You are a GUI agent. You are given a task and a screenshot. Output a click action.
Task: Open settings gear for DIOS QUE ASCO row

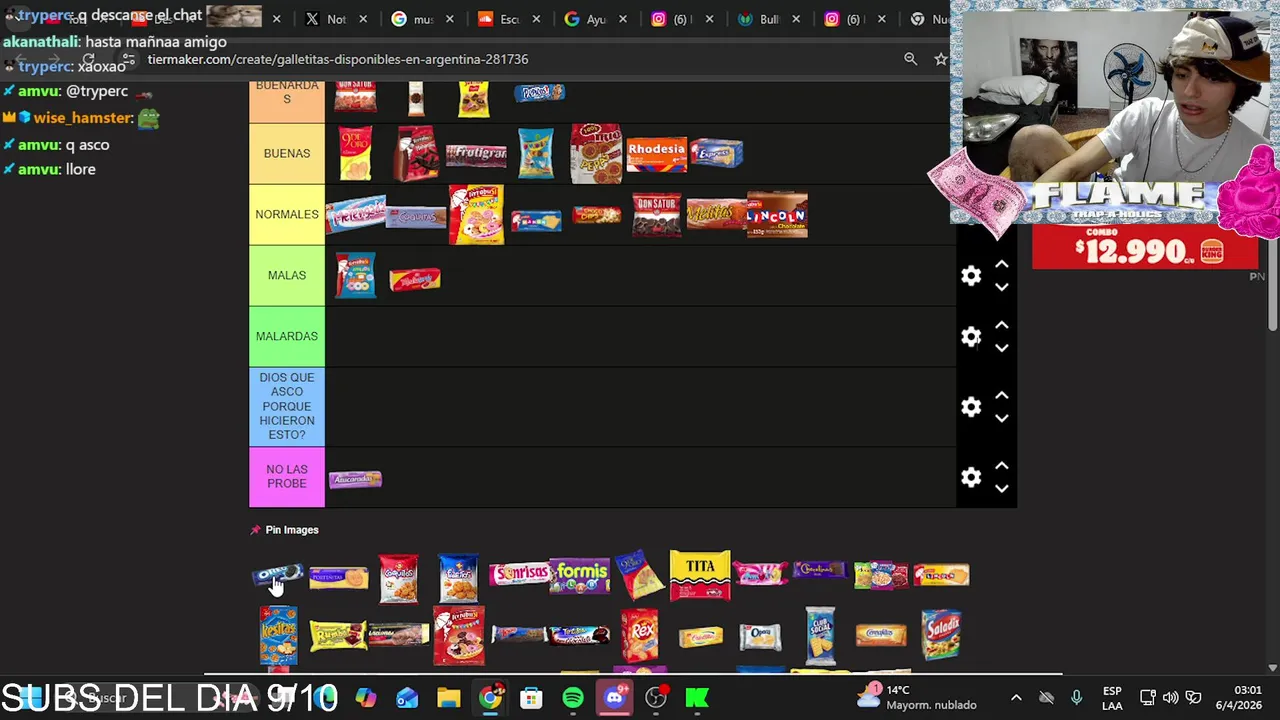point(971,407)
